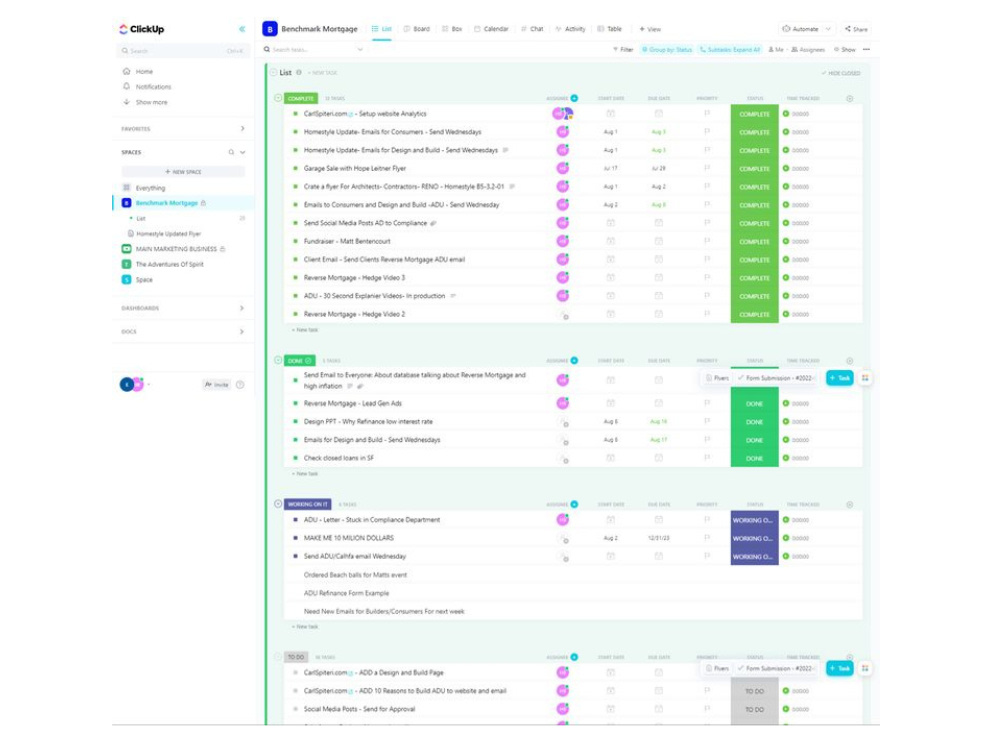Switch to the Board view tab

click(x=416, y=29)
